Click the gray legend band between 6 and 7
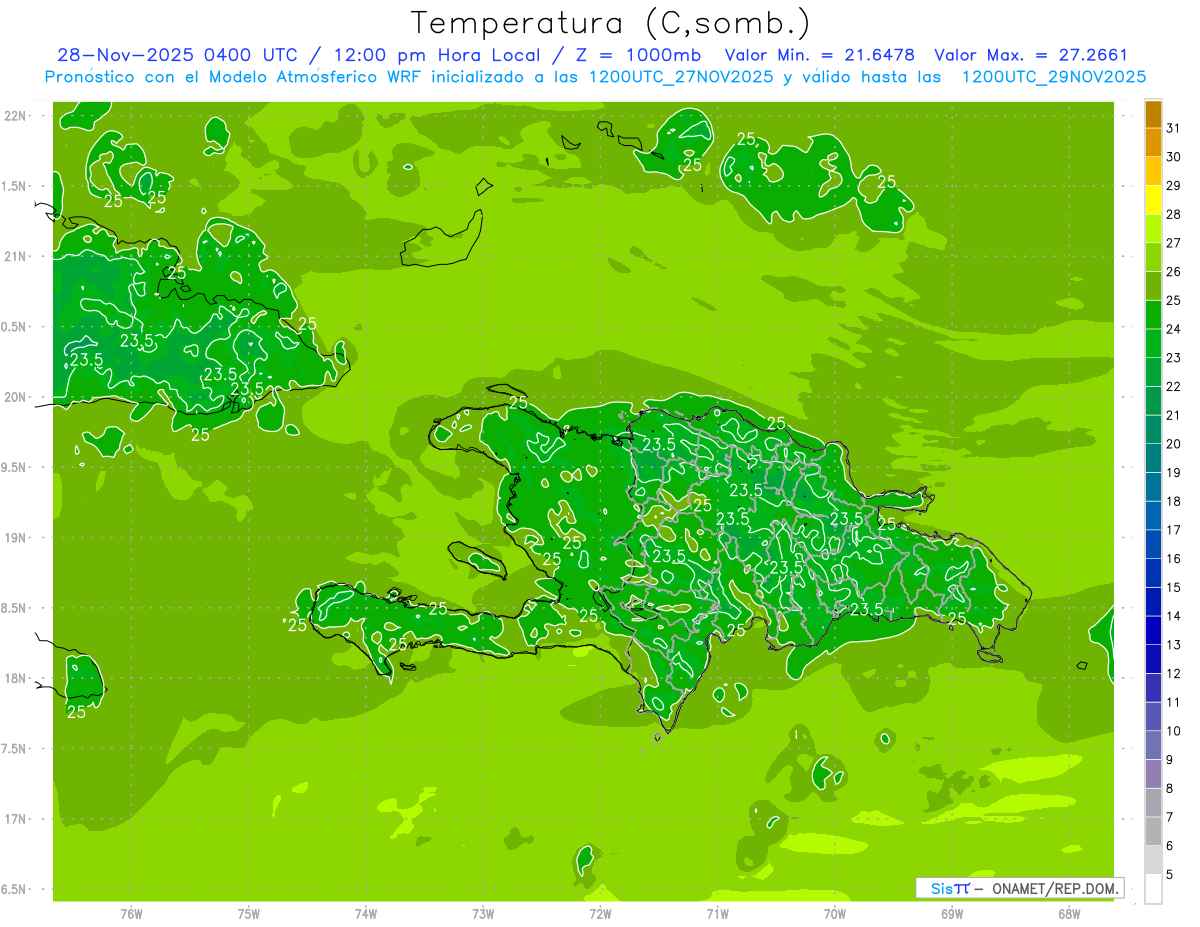The image size is (1200, 927). pyautogui.click(x=1153, y=831)
